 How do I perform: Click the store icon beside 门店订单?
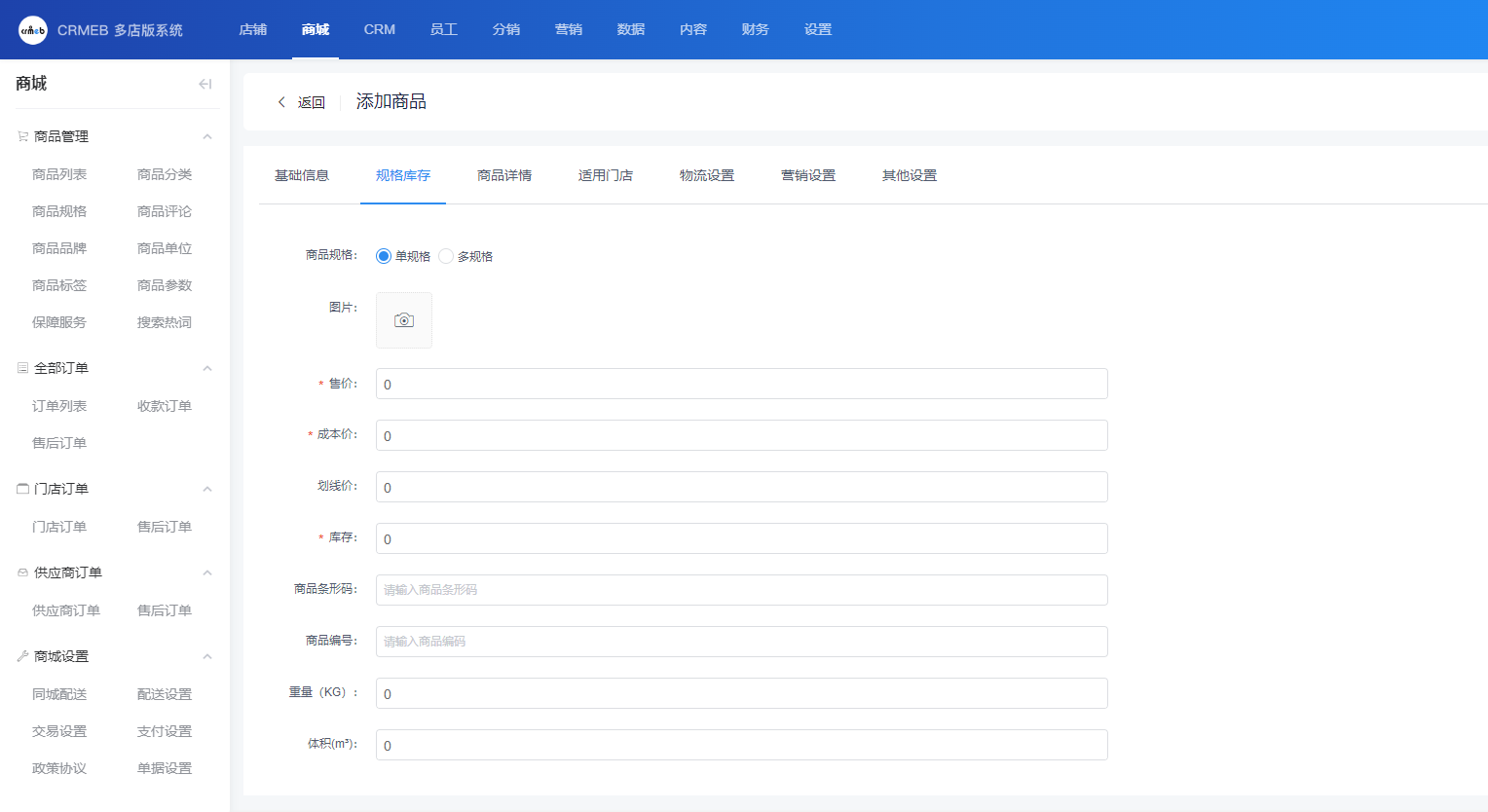pyautogui.click(x=22, y=489)
